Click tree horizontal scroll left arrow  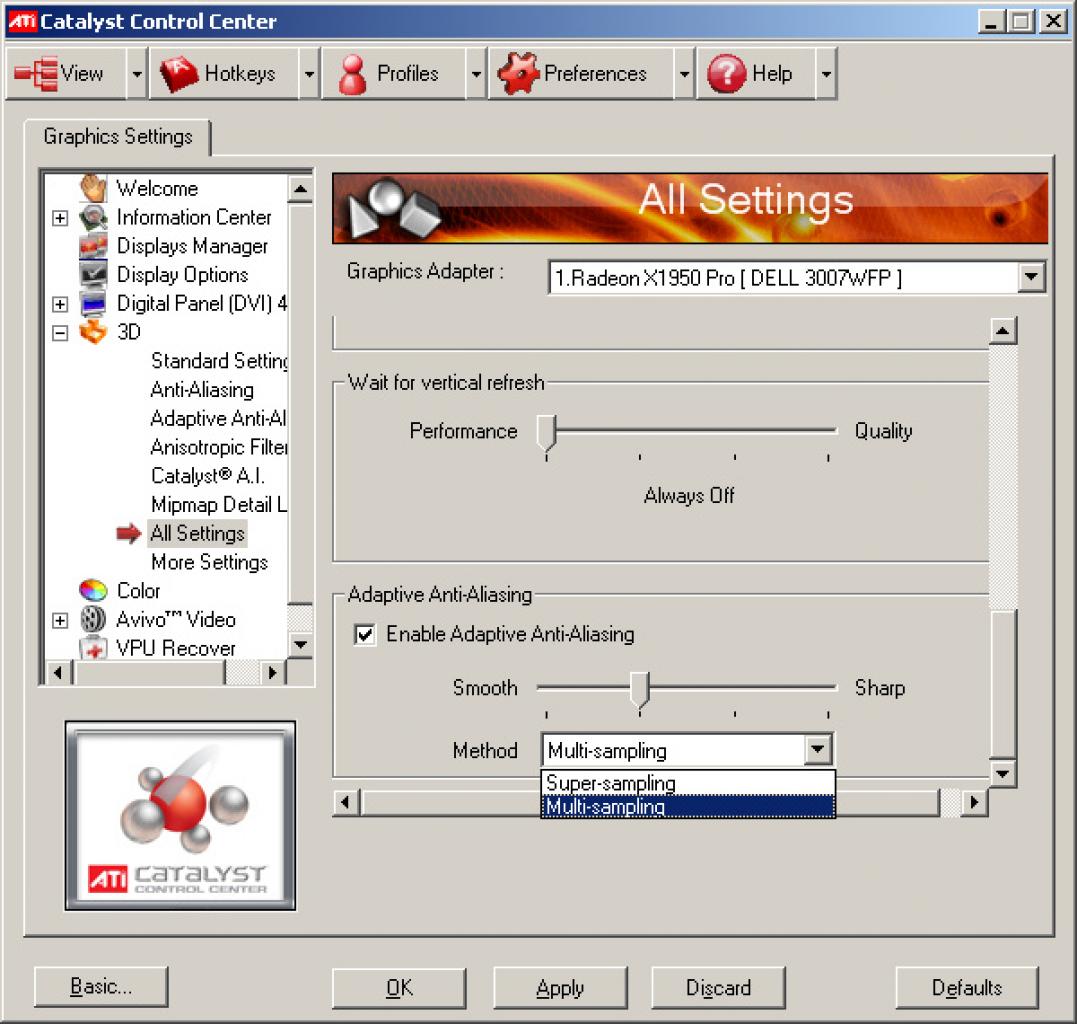pos(58,672)
